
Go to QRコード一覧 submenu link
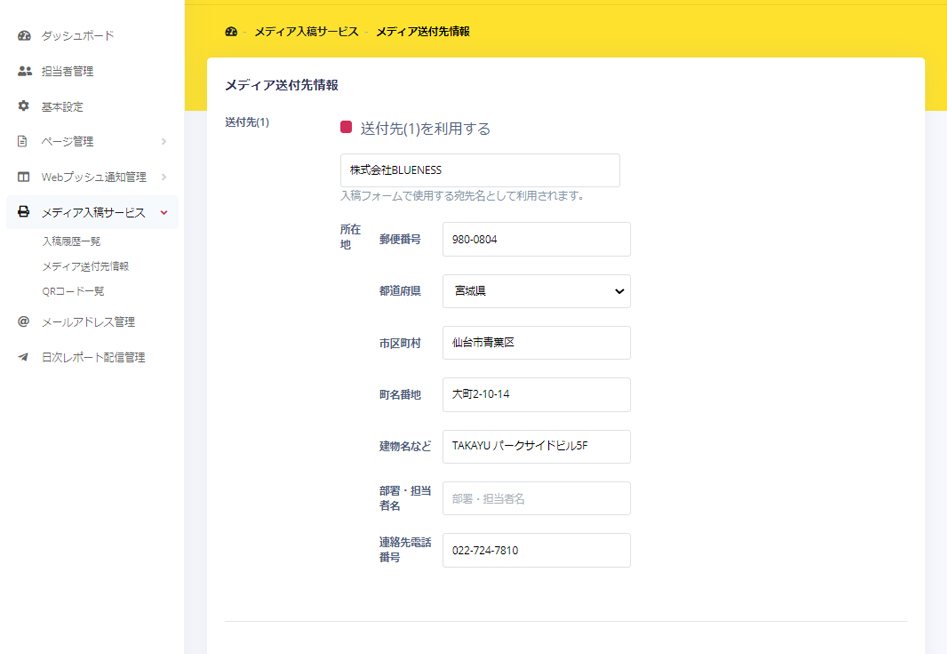tap(73, 291)
